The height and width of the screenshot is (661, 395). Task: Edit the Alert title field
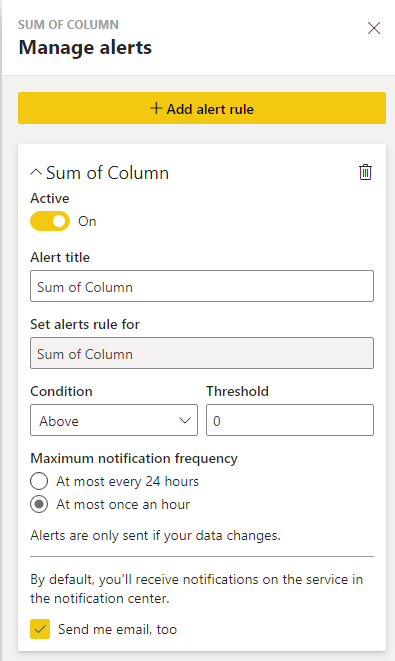tap(202, 286)
